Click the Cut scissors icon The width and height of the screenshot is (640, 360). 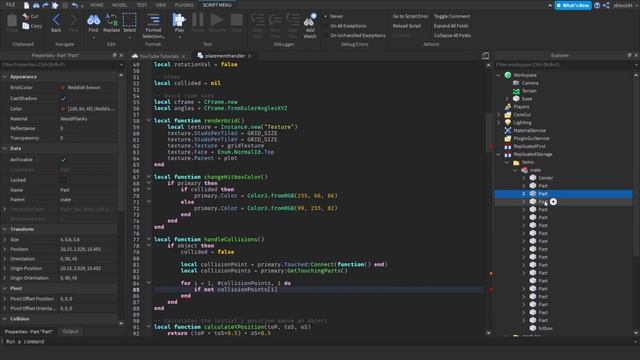[26, 16]
